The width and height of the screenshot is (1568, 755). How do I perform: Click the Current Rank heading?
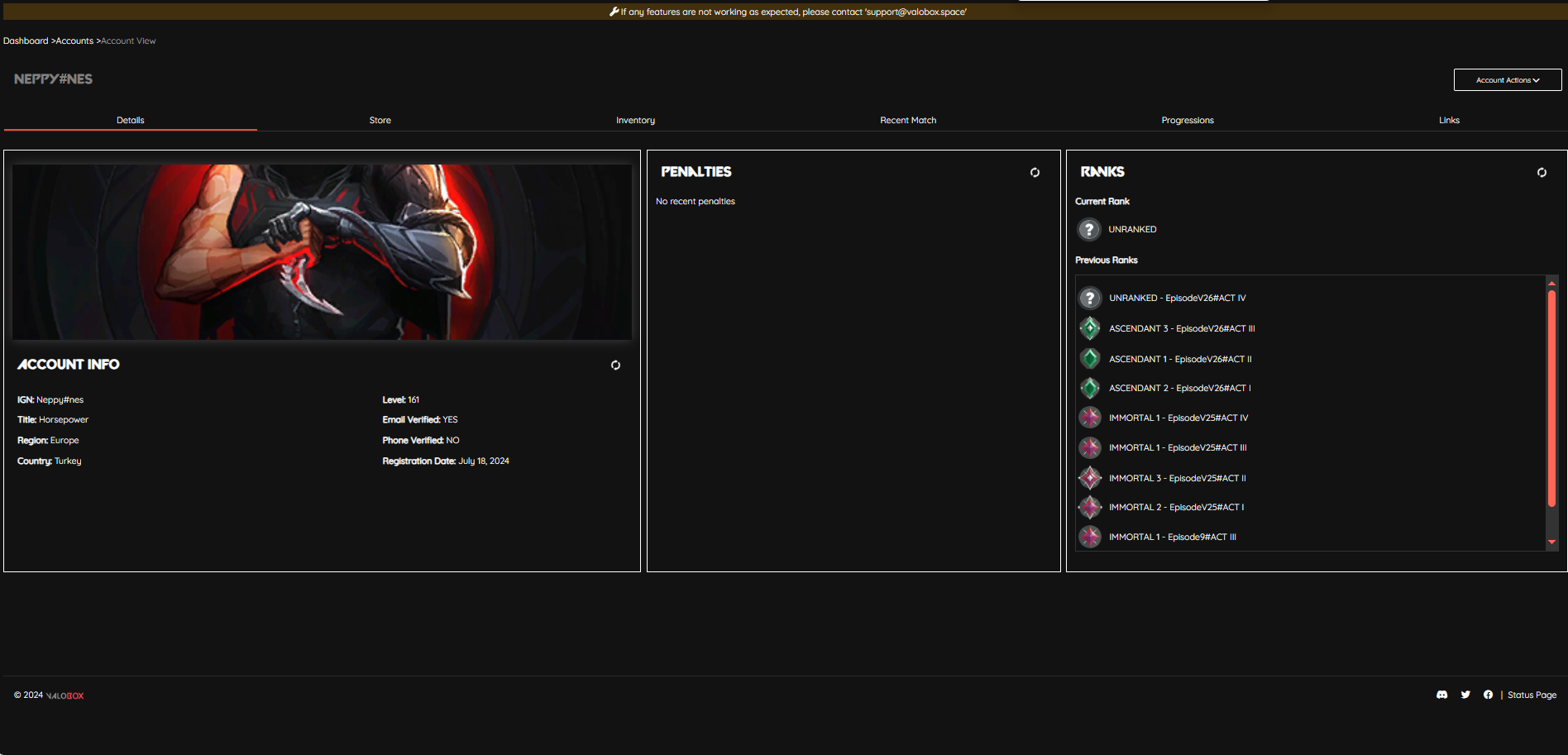pos(1102,201)
